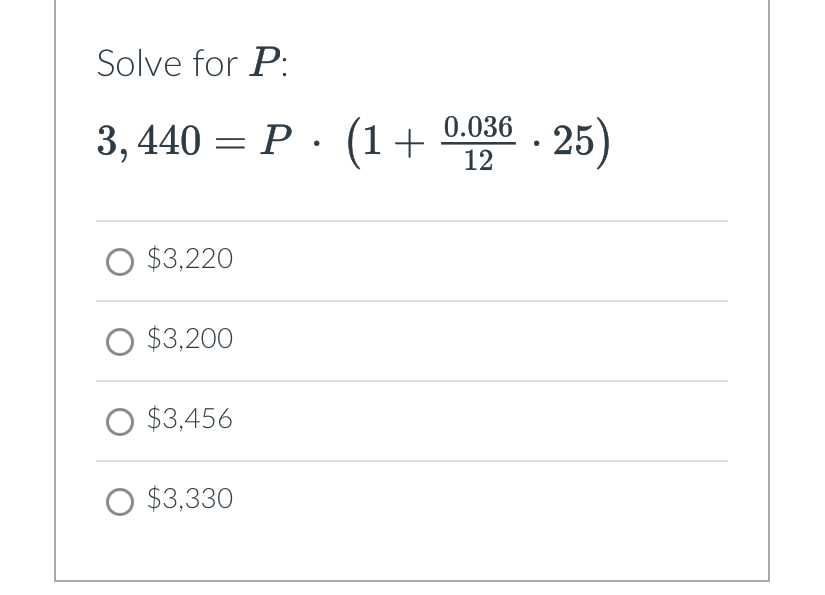Click the answer row containing $3,330
This screenshot has width=825, height=595.
412,498
